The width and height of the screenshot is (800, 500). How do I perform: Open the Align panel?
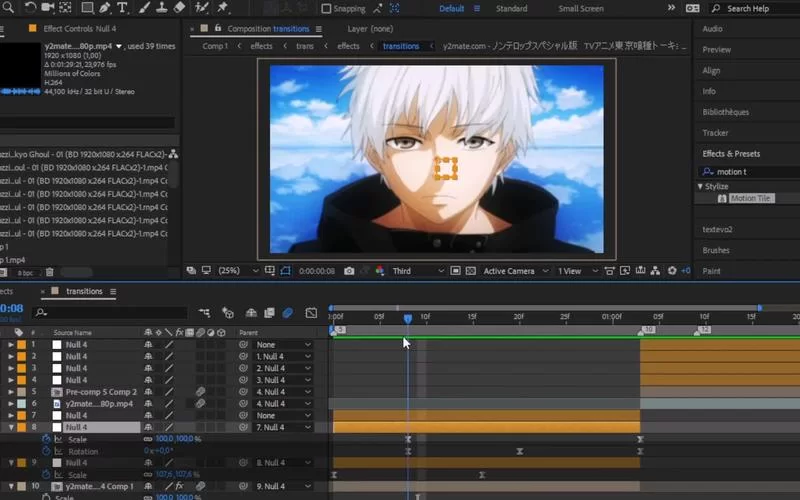(711, 70)
